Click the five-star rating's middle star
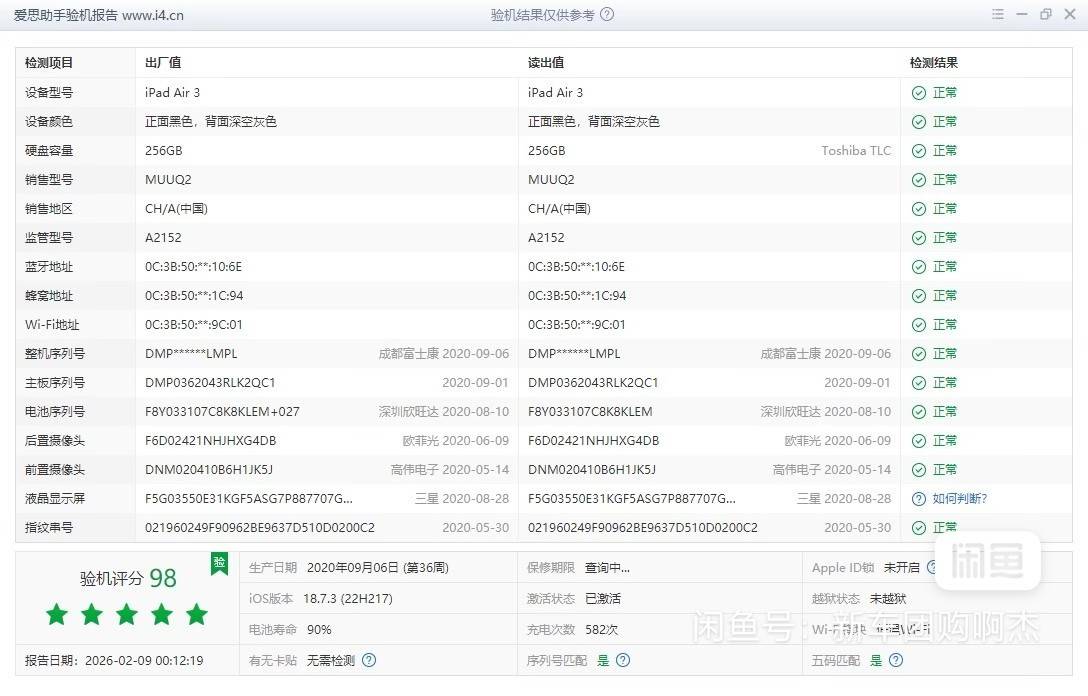Image resolution: width=1088 pixels, height=696 pixels. click(x=127, y=614)
